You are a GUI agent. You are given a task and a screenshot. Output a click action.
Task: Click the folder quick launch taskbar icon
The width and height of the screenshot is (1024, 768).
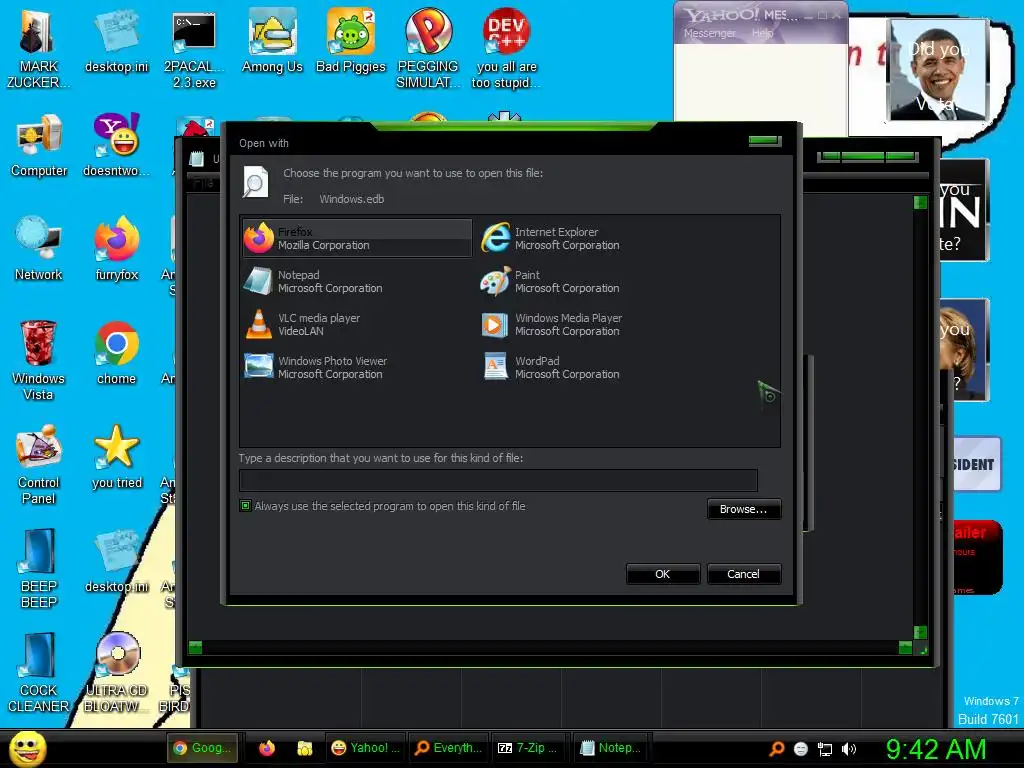304,748
